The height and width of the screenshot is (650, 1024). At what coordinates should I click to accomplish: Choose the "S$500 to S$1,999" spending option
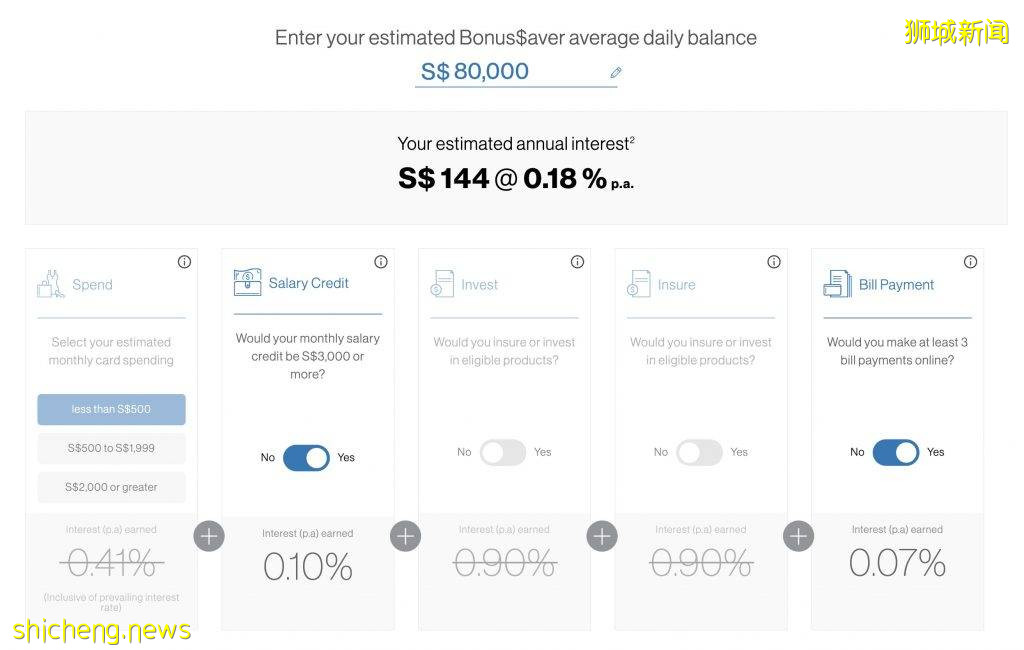(x=111, y=448)
